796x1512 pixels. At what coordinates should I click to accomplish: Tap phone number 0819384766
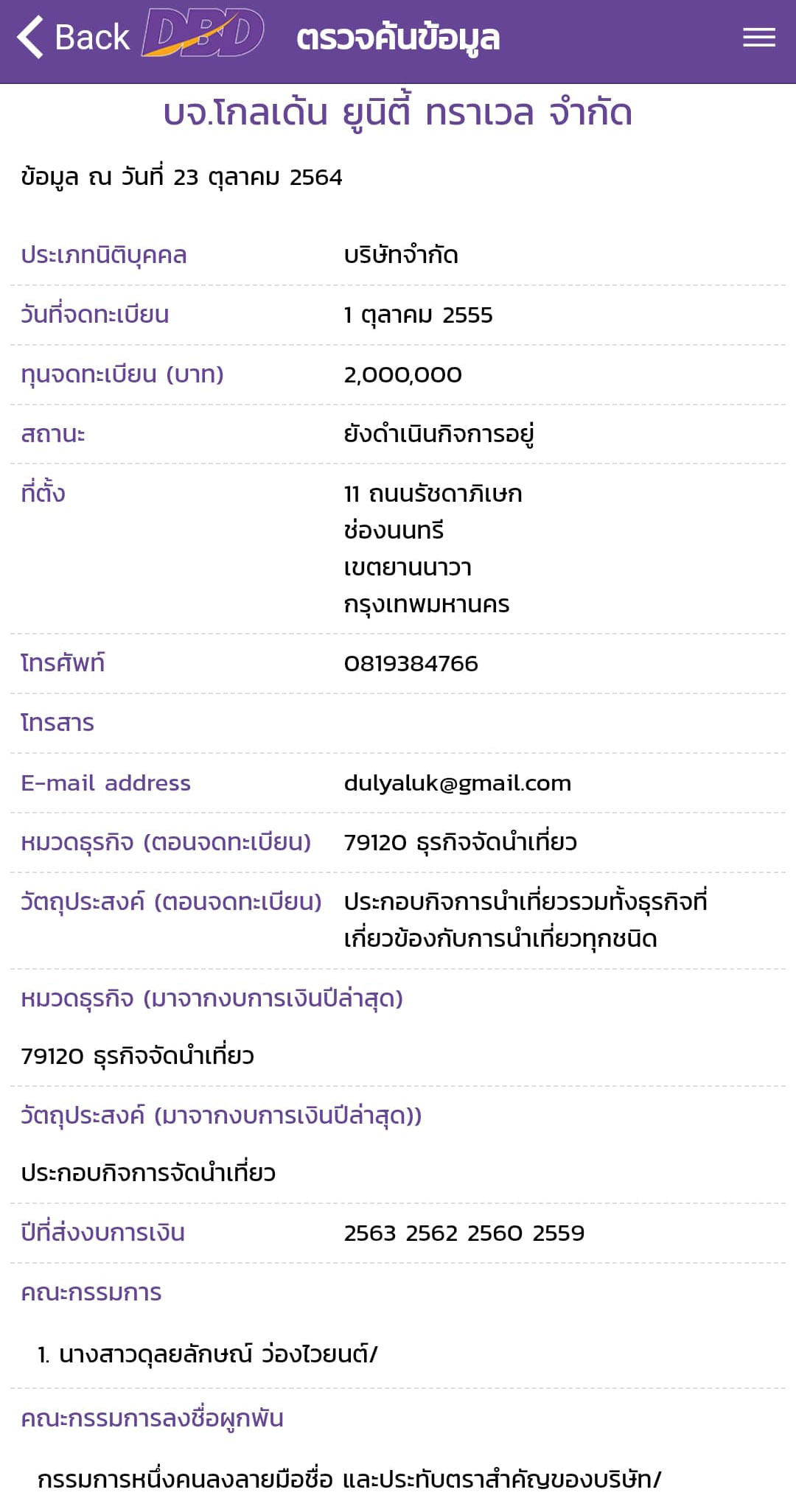tap(411, 664)
